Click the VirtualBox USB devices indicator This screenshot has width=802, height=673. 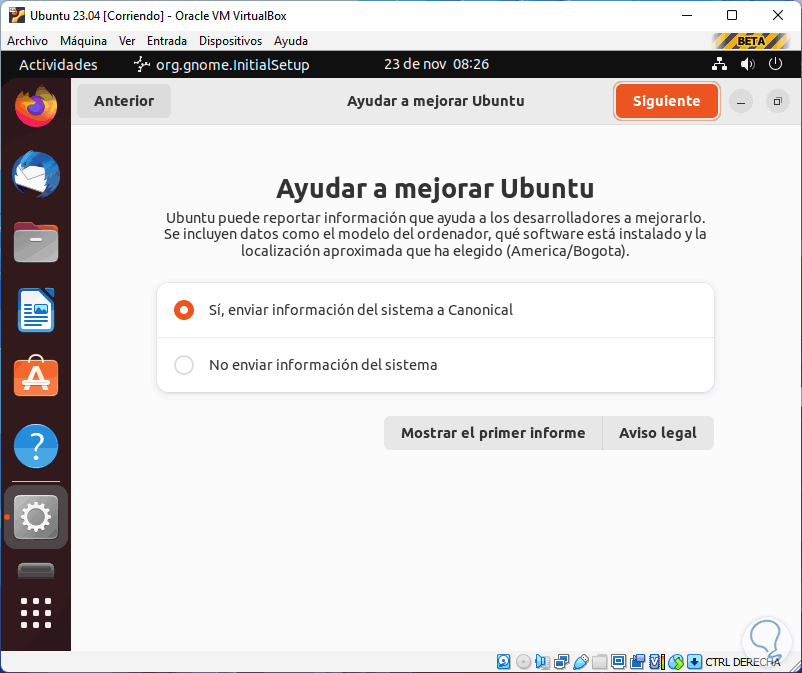[x=581, y=662]
